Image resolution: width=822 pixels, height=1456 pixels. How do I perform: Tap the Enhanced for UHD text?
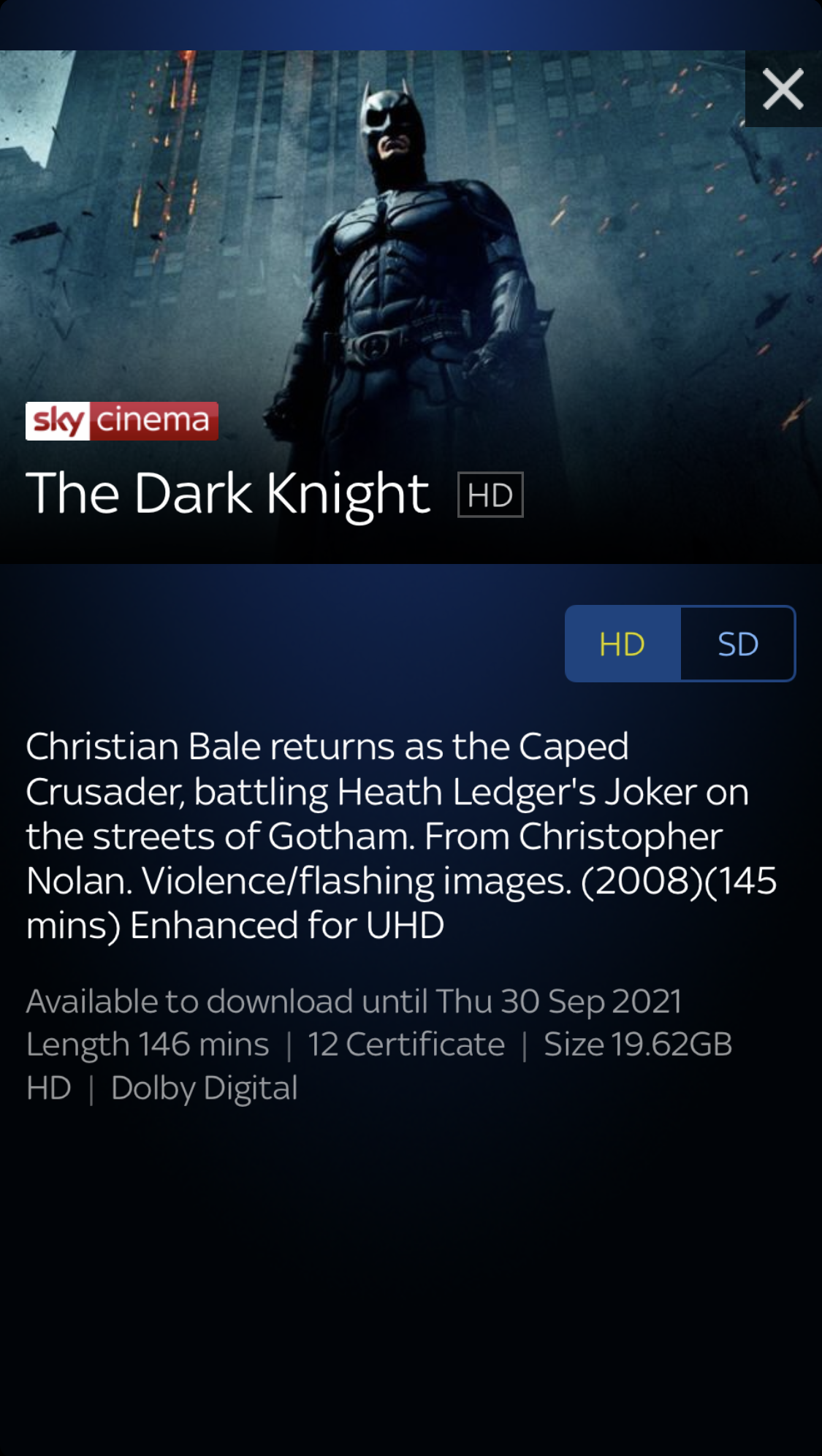tap(286, 926)
